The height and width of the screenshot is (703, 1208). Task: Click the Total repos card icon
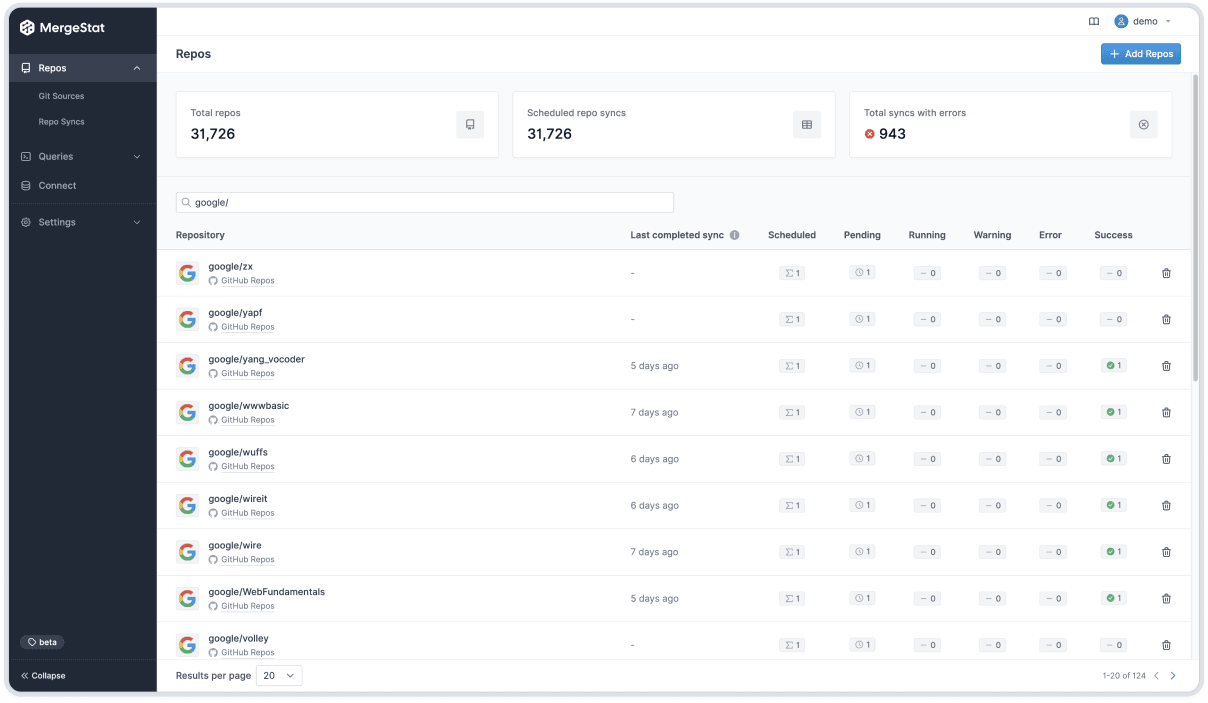[x=470, y=124]
